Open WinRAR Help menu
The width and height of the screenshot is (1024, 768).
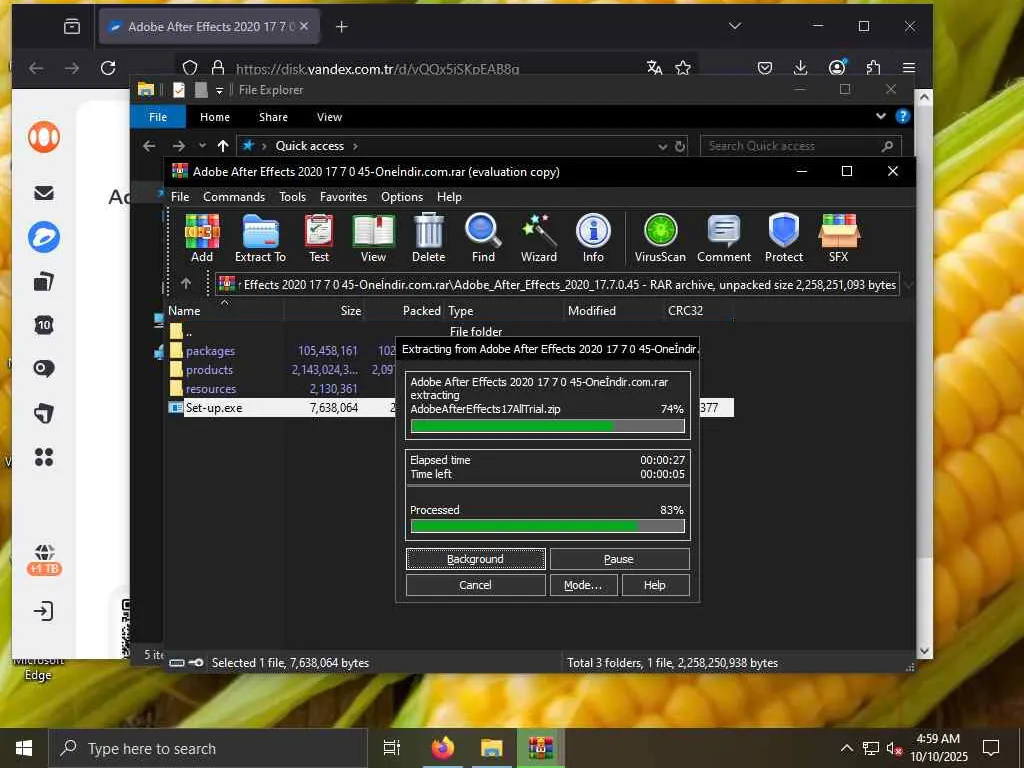pyautogui.click(x=449, y=197)
